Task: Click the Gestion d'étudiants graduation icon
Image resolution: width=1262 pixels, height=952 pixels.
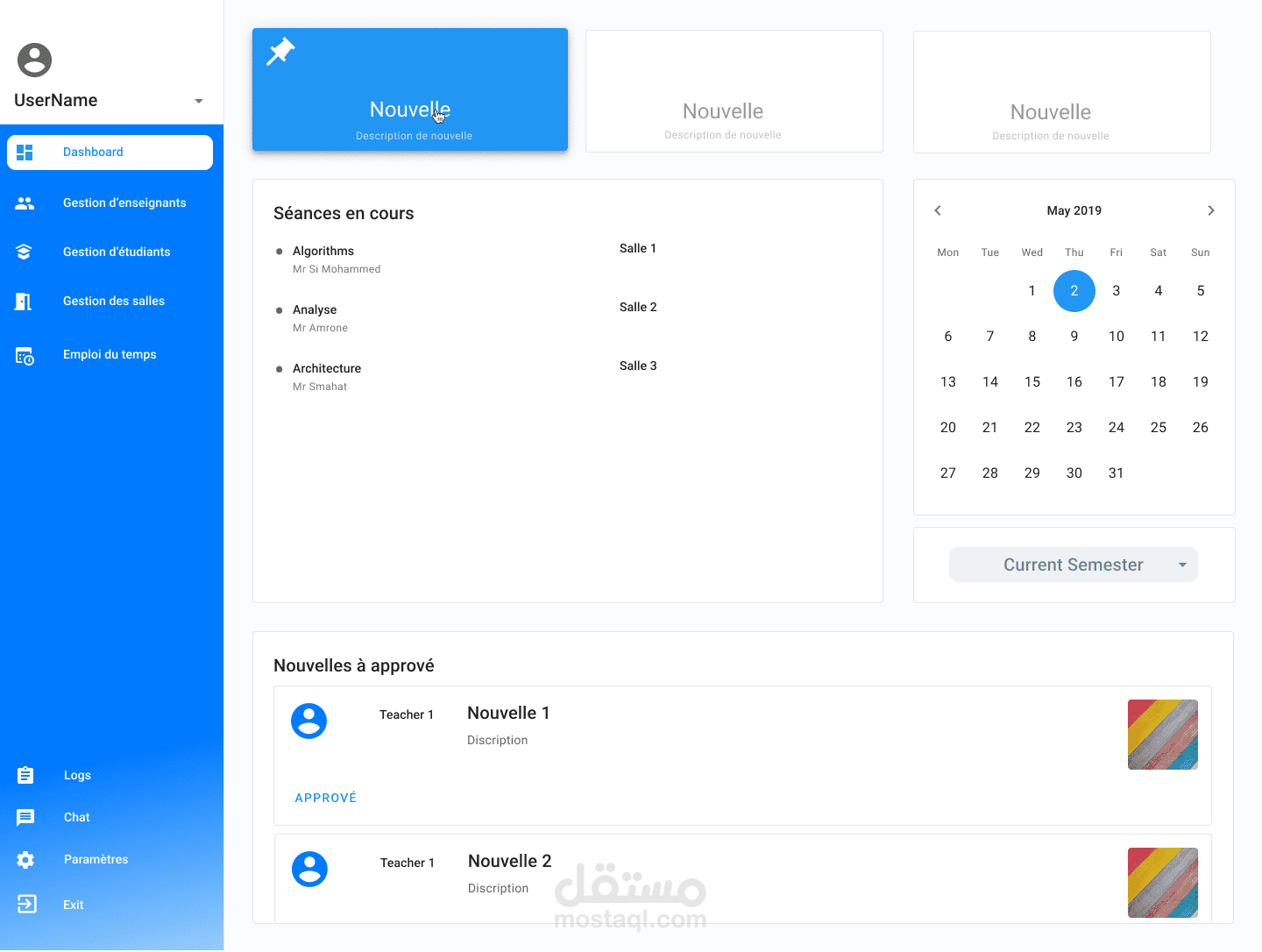Action: (x=24, y=252)
